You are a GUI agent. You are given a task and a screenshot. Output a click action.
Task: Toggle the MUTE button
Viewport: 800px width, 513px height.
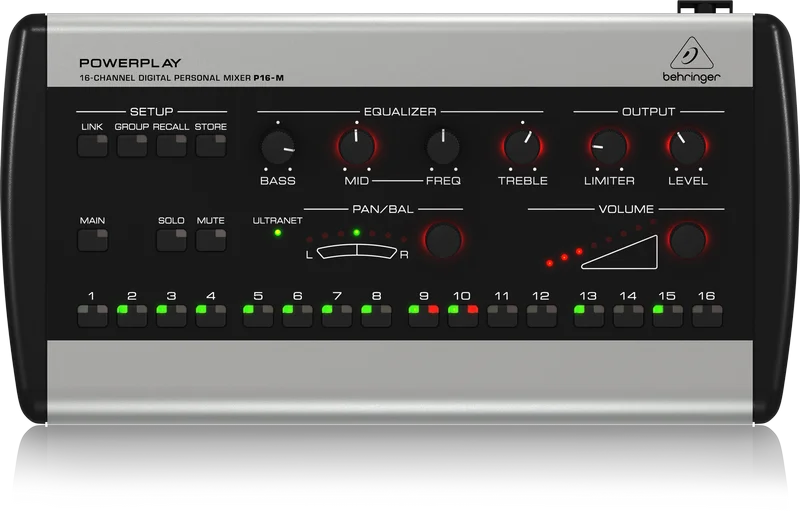(211, 240)
